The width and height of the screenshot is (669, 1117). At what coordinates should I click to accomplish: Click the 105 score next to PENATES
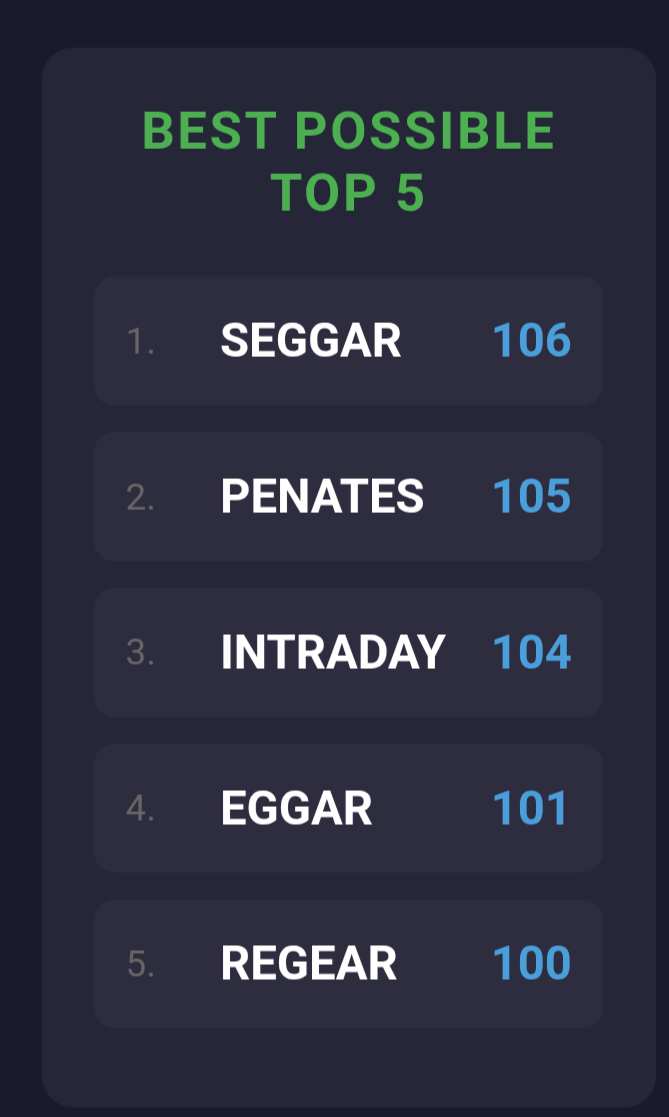[531, 496]
